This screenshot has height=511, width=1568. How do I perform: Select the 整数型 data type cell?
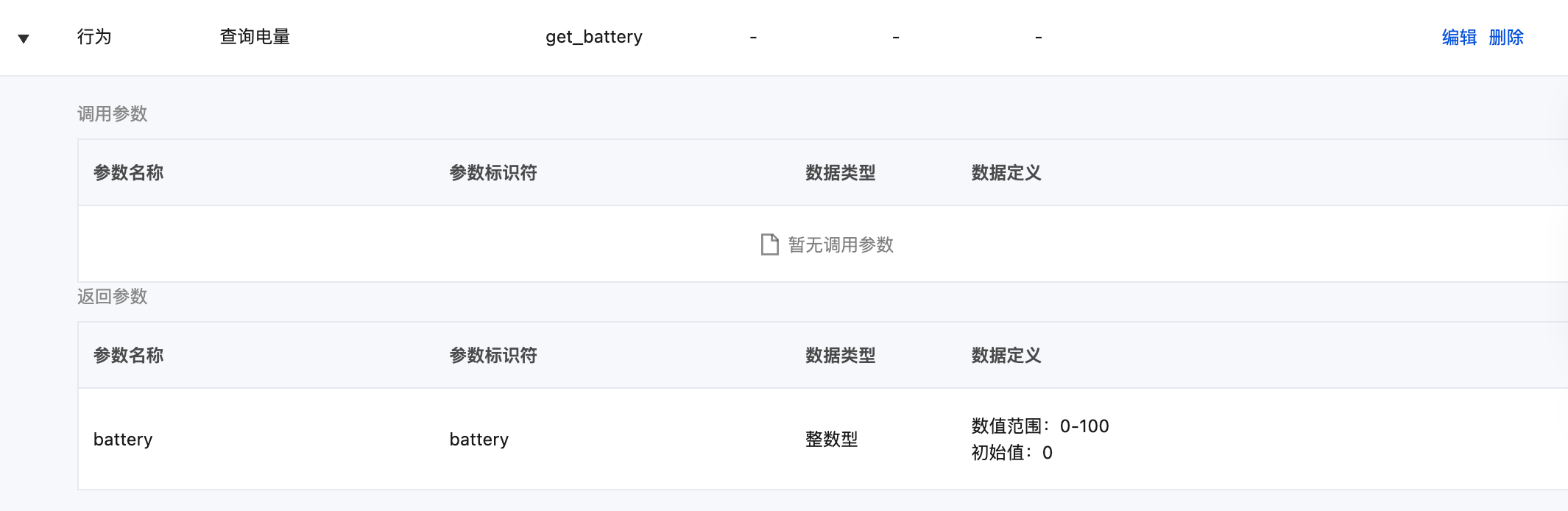pyautogui.click(x=831, y=440)
